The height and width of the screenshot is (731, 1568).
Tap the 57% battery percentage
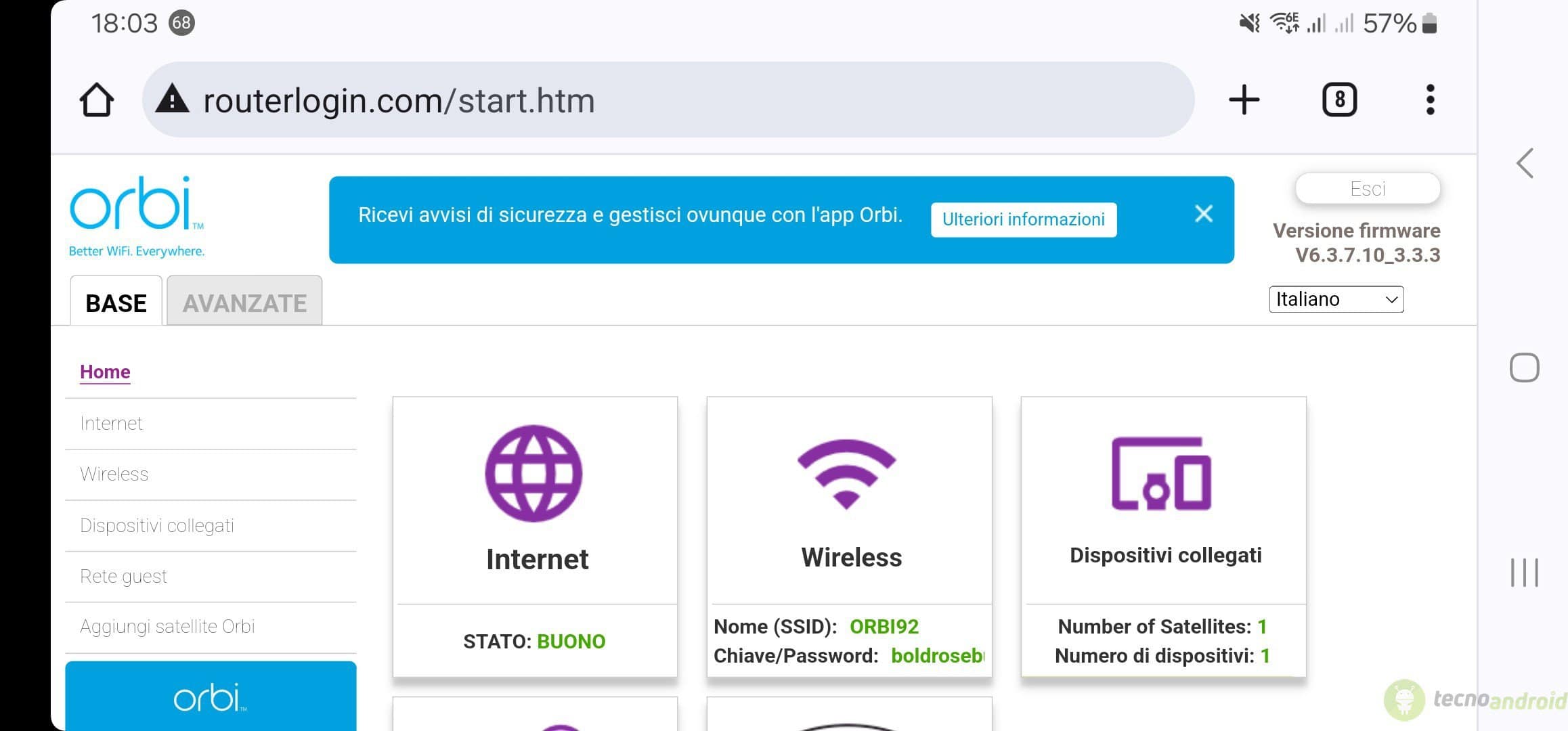[x=1389, y=23]
